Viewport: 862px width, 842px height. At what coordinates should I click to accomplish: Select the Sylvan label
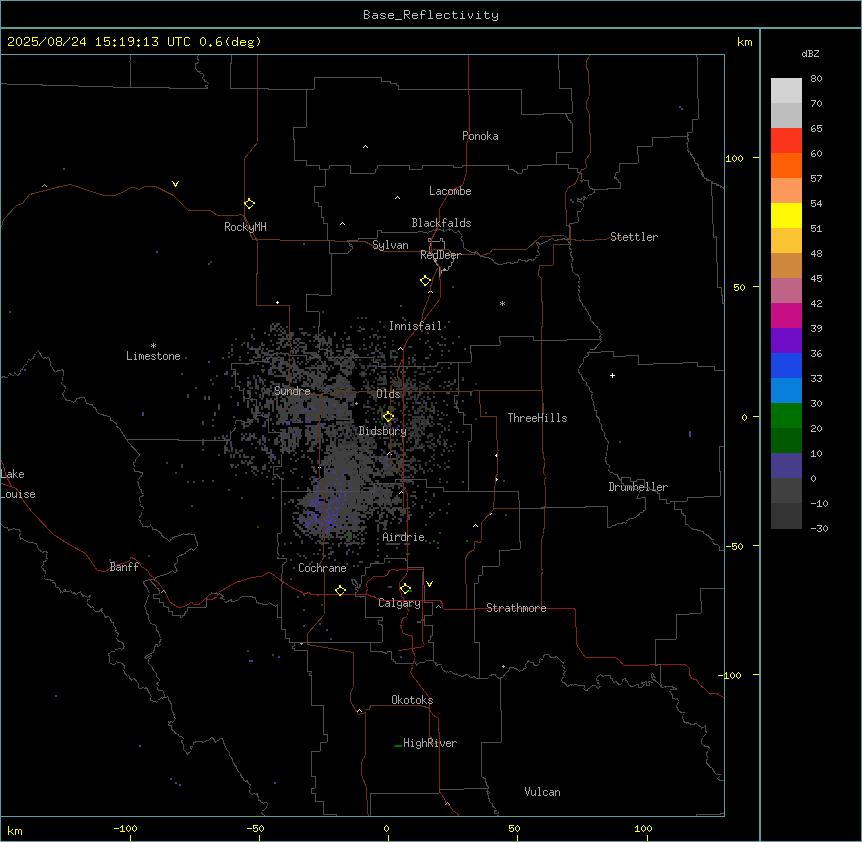(x=390, y=245)
